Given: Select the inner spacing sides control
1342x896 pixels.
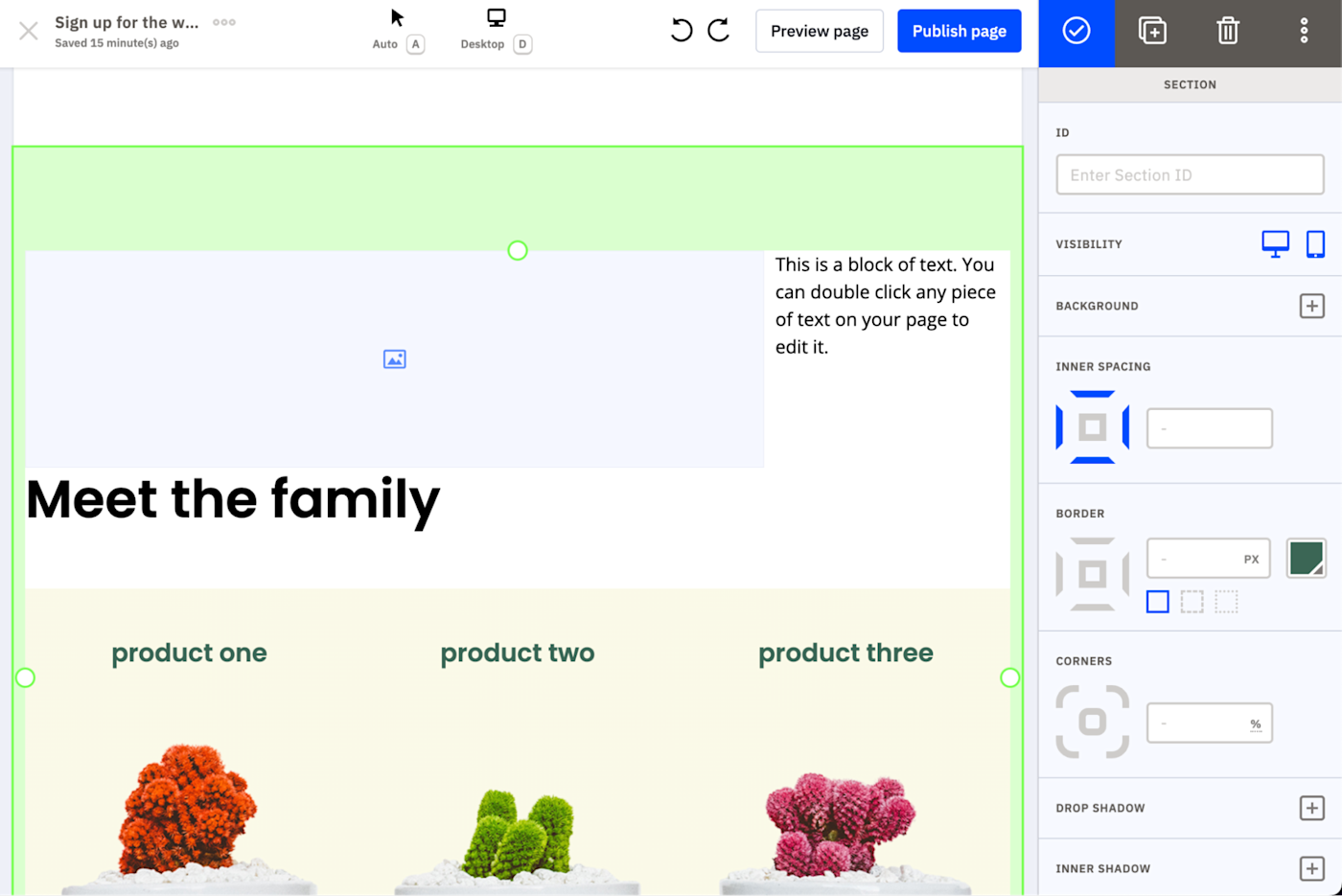Looking at the screenshot, I should click(1093, 427).
